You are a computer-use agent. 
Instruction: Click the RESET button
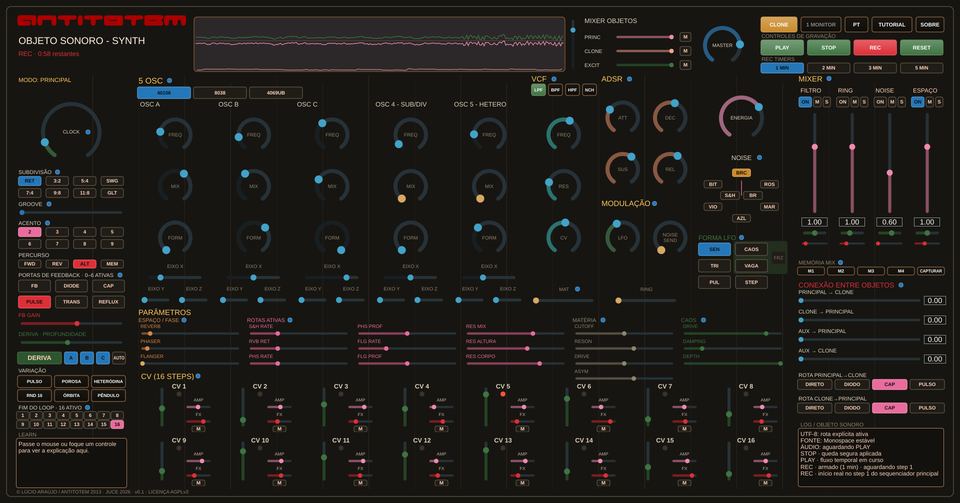coord(921,47)
